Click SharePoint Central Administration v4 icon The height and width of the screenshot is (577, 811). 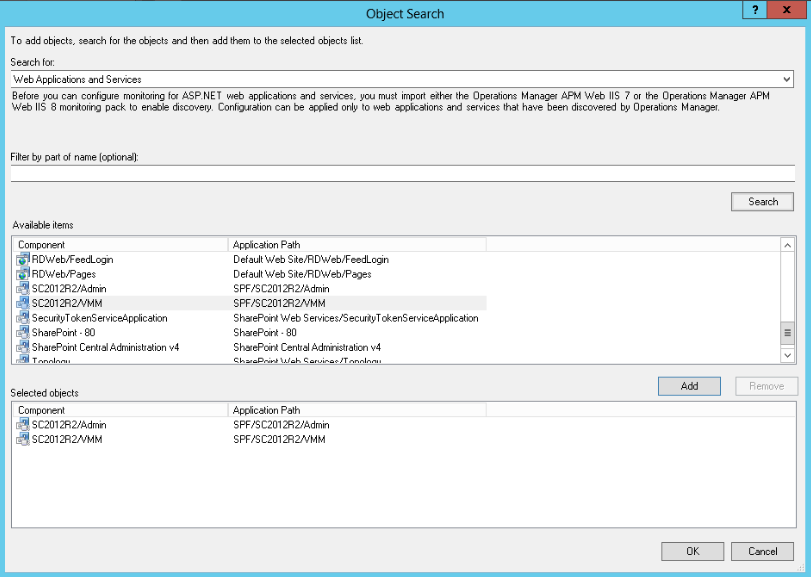point(23,347)
